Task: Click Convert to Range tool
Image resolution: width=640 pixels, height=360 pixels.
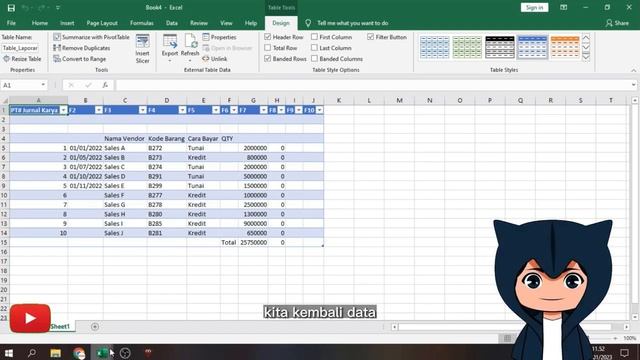Action: pos(80,59)
